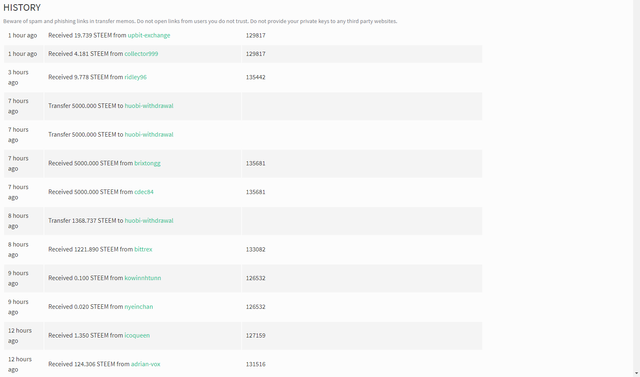Click 'Received 9.778 STEEM from' text
Image resolution: width=640 pixels, height=377 pixels.
(x=86, y=77)
